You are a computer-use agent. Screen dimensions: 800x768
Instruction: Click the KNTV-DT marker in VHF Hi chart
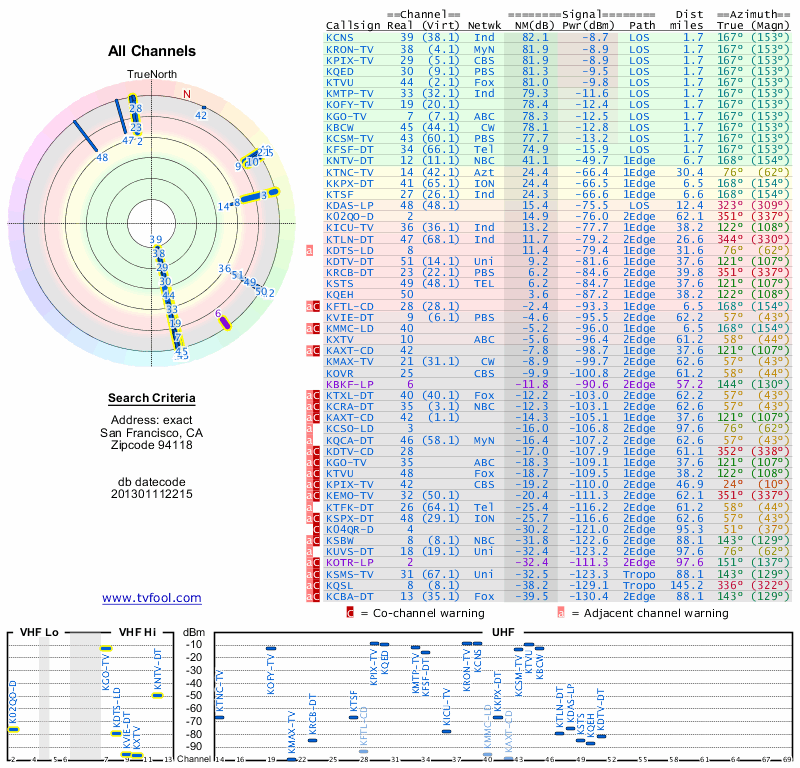(x=158, y=695)
